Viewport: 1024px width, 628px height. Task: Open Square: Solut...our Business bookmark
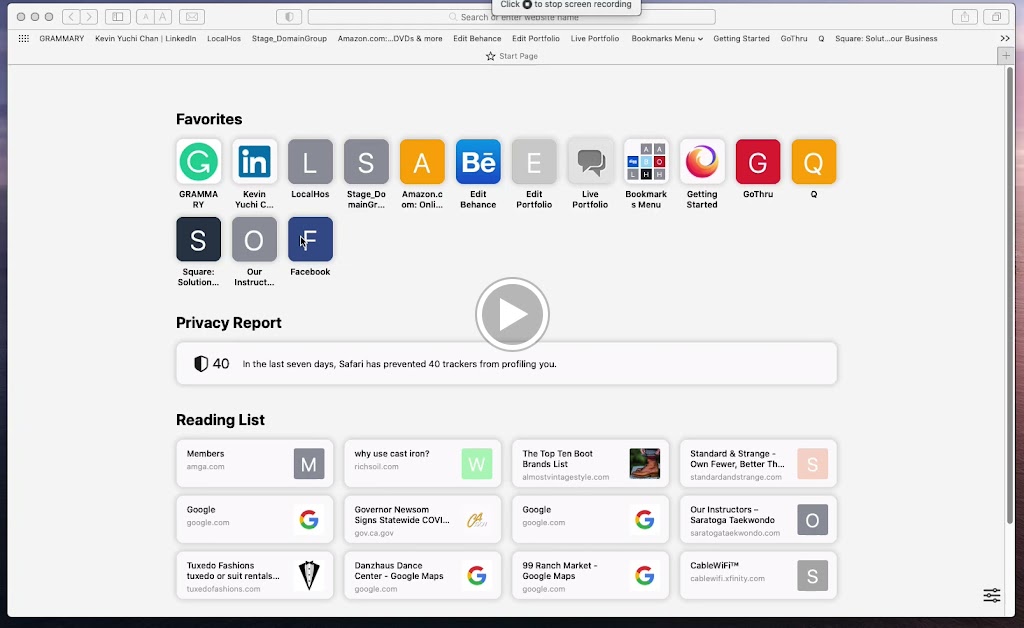click(x=886, y=39)
